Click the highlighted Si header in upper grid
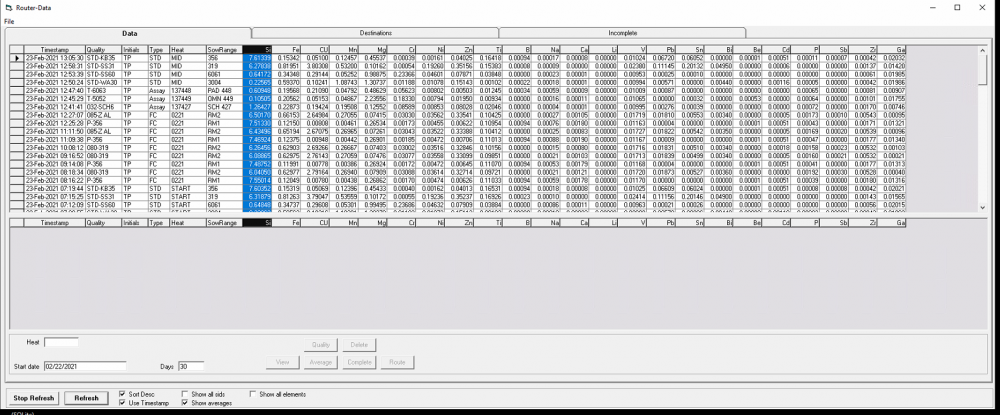1000x415 pixels. pos(258,49)
